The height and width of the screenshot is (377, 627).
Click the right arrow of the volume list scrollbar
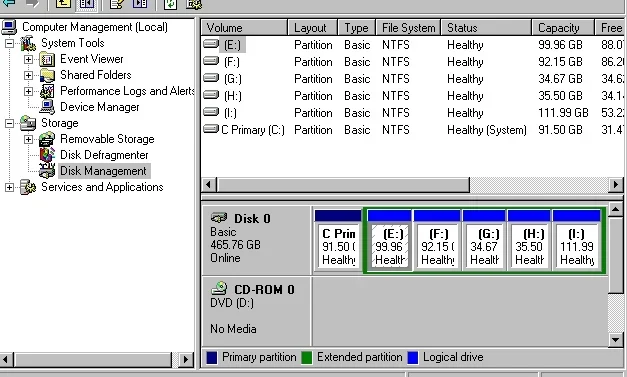[x=616, y=185]
